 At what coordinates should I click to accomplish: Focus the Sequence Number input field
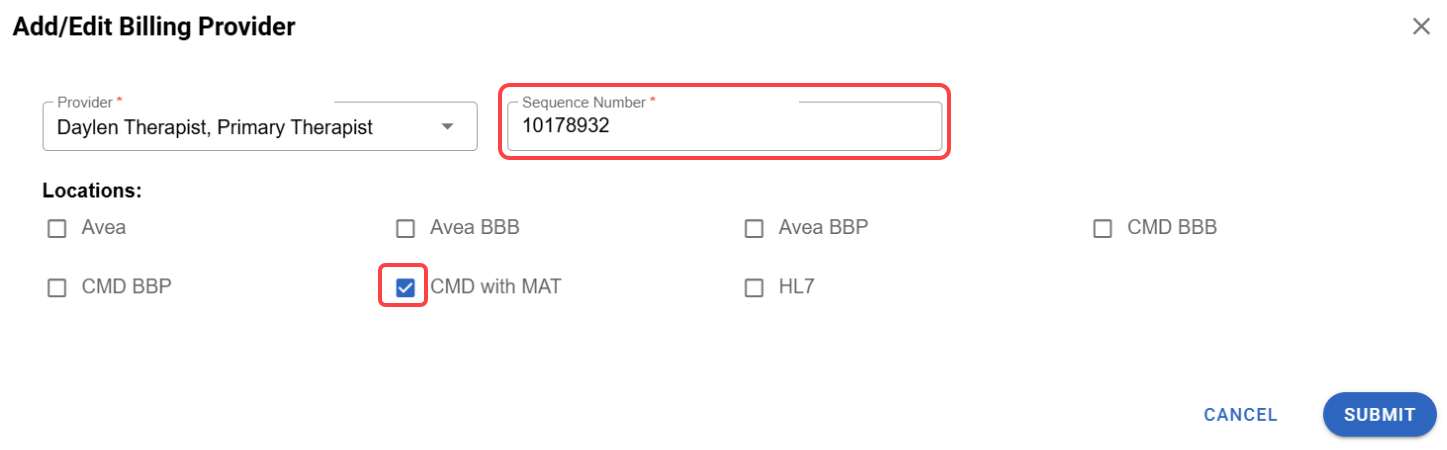click(724, 127)
